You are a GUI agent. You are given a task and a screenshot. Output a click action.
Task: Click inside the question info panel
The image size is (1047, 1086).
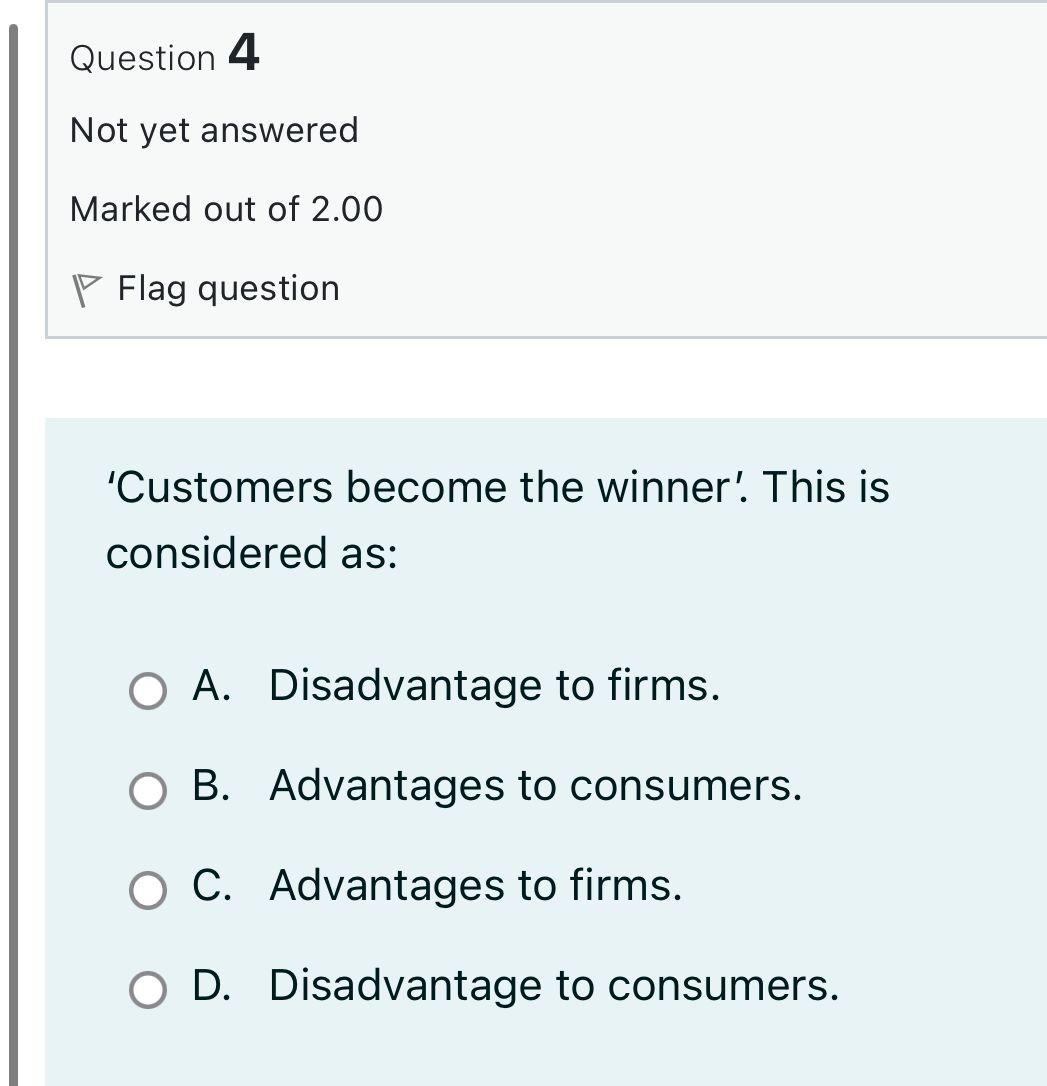pos(600,170)
